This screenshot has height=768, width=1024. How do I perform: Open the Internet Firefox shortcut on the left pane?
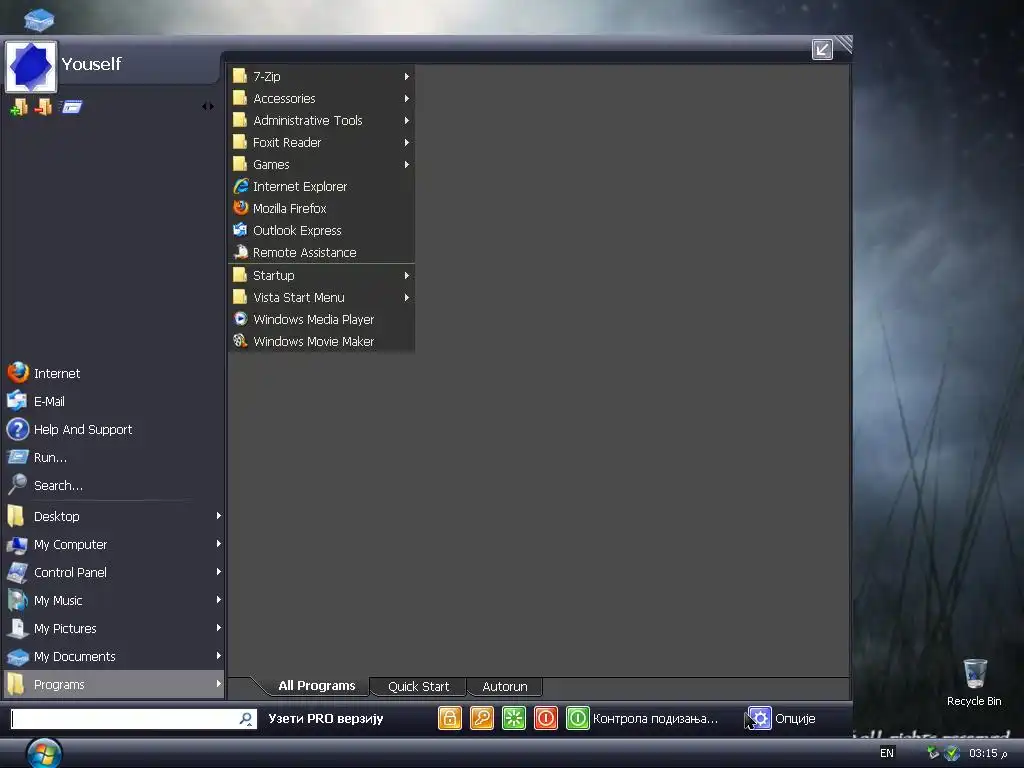point(114,373)
